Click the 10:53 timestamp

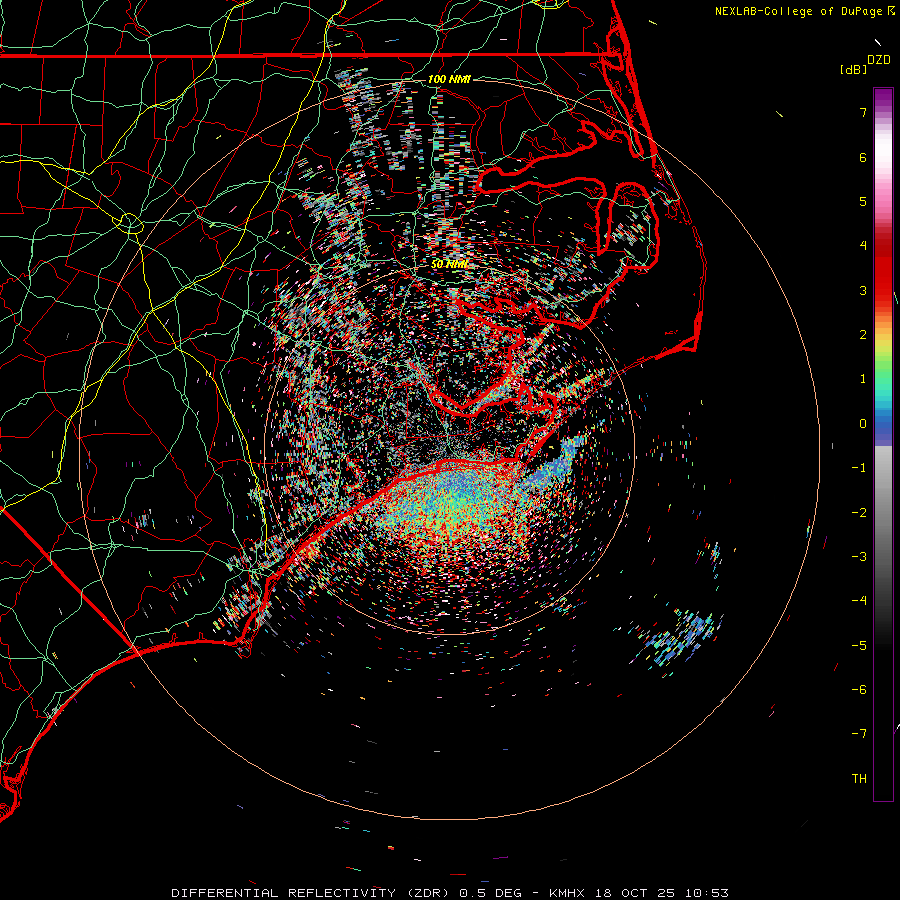(x=708, y=893)
